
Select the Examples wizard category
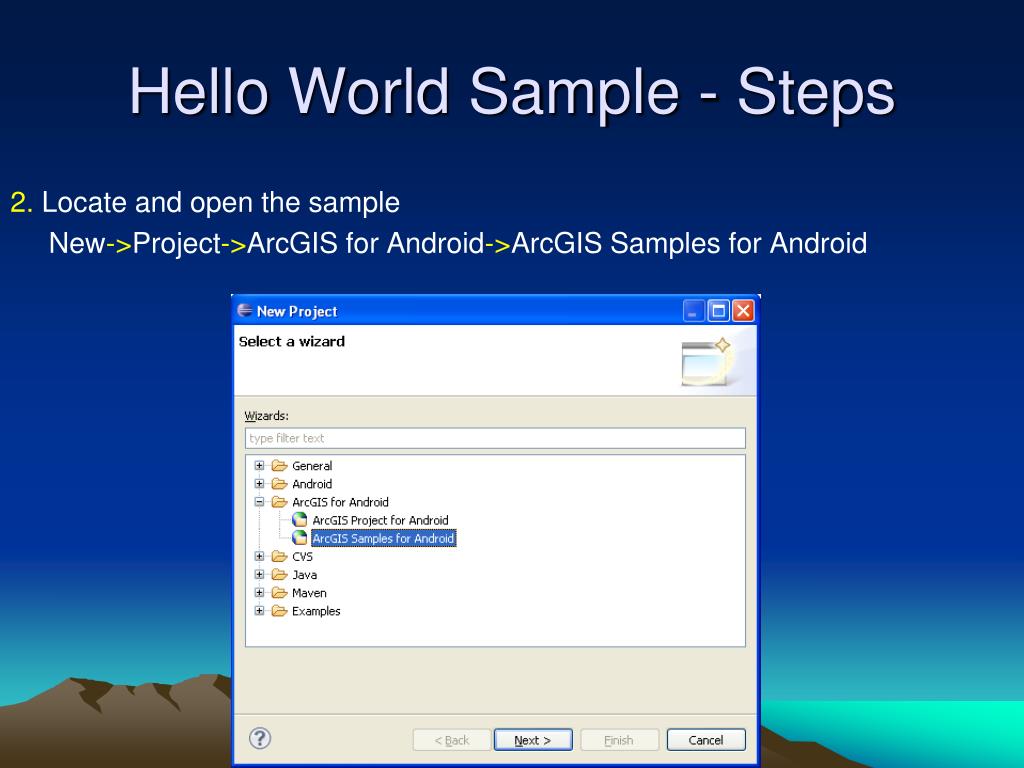point(316,611)
